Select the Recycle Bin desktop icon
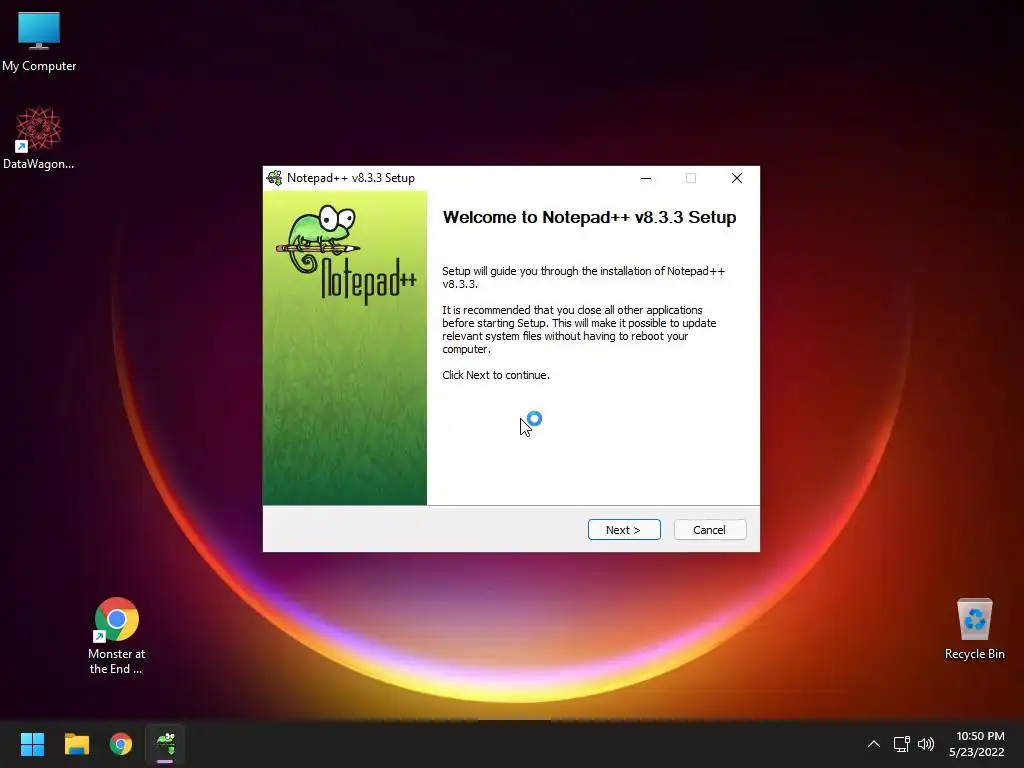 pyautogui.click(x=974, y=629)
